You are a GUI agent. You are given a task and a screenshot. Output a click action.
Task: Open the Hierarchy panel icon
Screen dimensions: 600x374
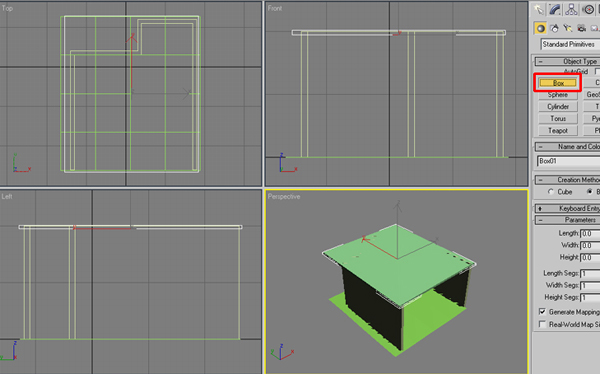coord(571,9)
